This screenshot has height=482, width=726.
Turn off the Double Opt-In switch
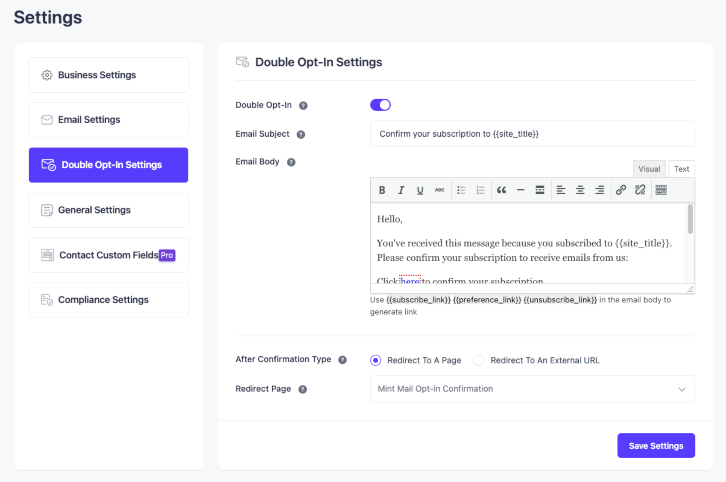click(380, 105)
